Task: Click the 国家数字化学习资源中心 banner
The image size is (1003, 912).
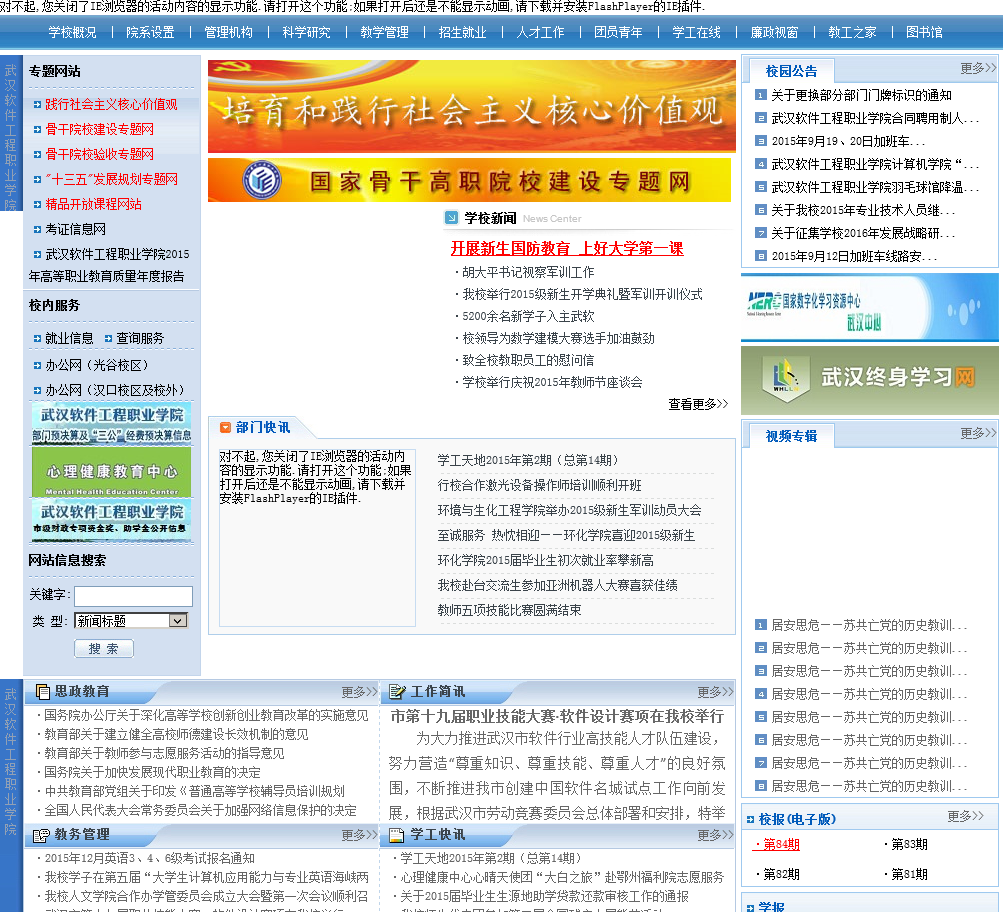Action: click(x=869, y=307)
